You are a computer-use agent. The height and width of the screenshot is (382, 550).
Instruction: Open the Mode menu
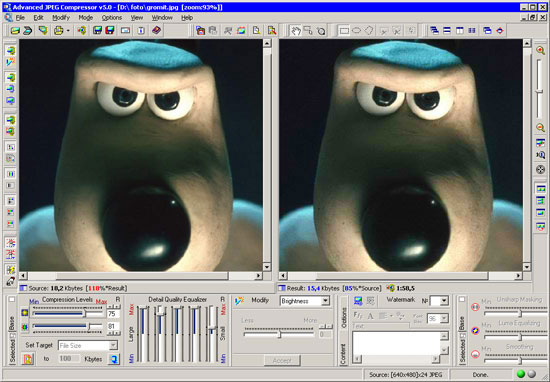tap(86, 18)
